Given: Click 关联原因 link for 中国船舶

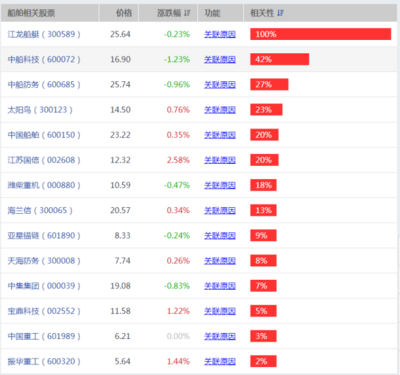Looking at the screenshot, I should click(220, 135).
